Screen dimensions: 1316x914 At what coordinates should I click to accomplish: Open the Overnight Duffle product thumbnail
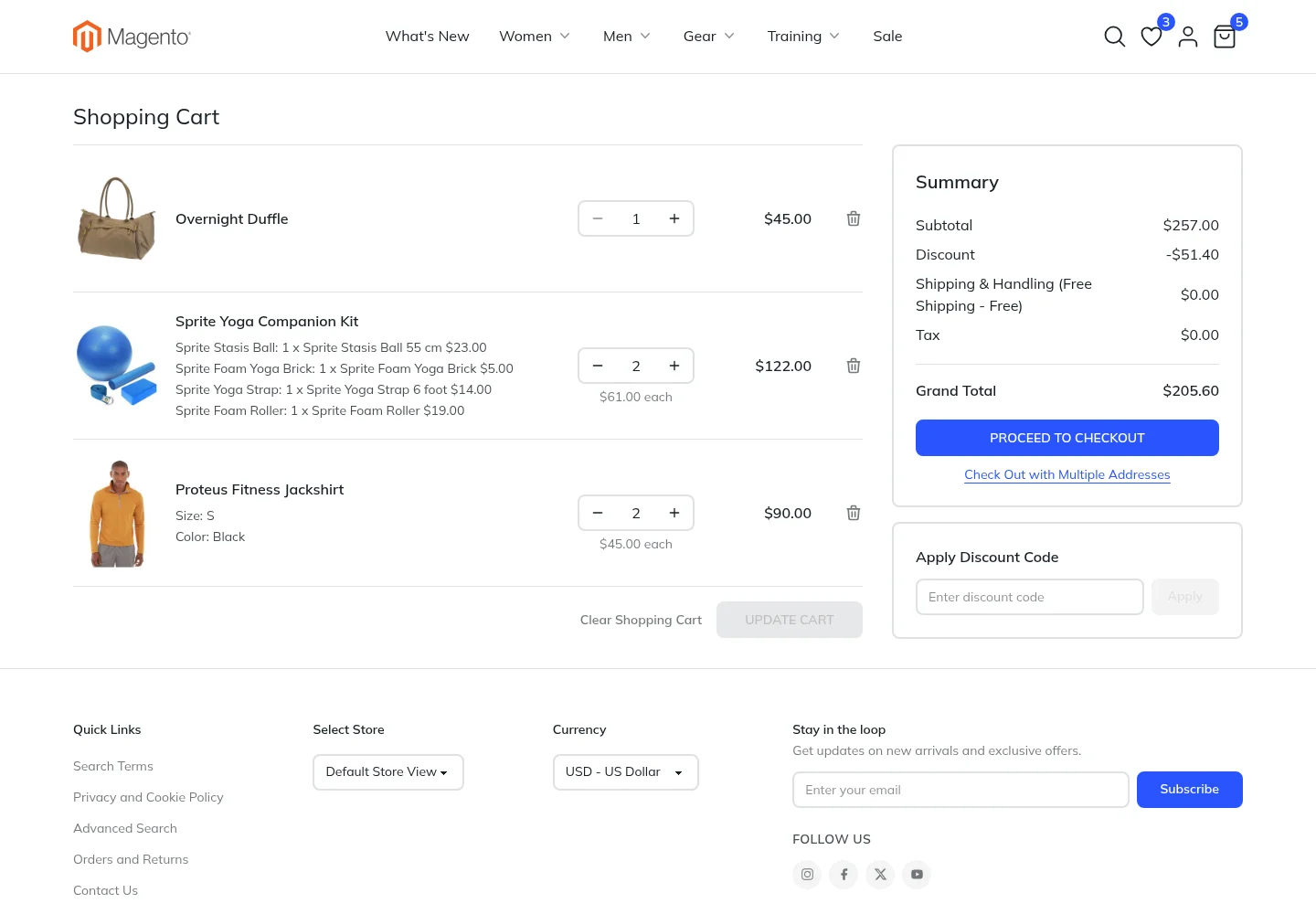coord(117,218)
